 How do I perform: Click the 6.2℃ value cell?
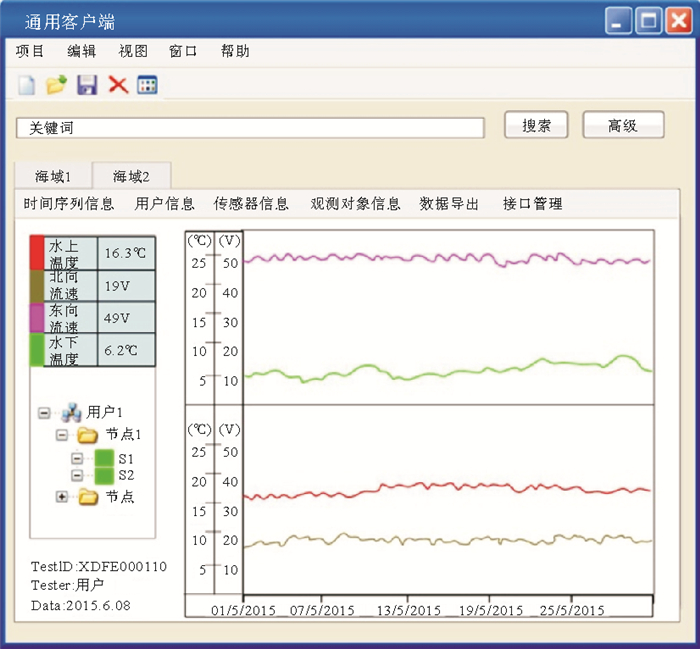(x=126, y=350)
